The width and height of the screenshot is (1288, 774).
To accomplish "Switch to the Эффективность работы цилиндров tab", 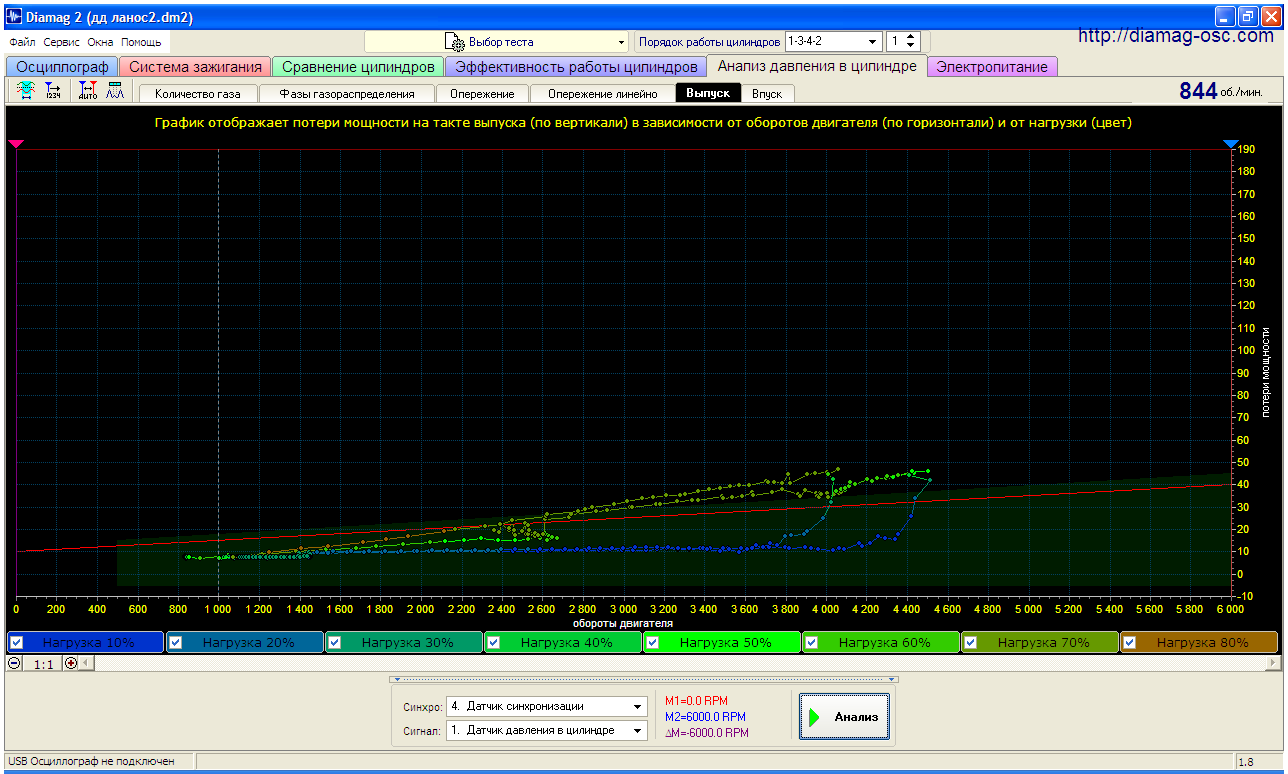I will click(576, 67).
